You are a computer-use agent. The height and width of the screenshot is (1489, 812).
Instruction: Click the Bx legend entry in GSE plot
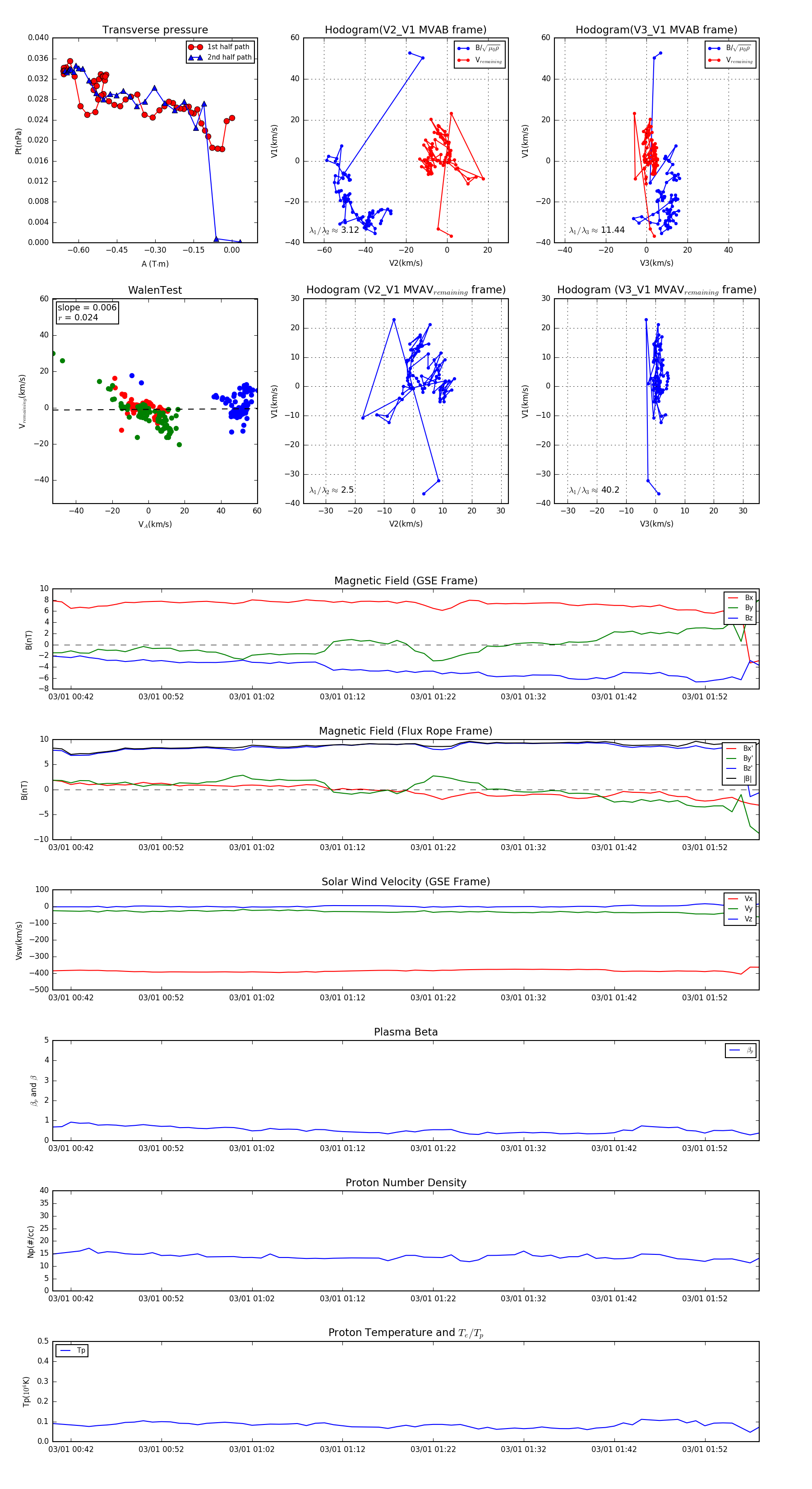740,598
